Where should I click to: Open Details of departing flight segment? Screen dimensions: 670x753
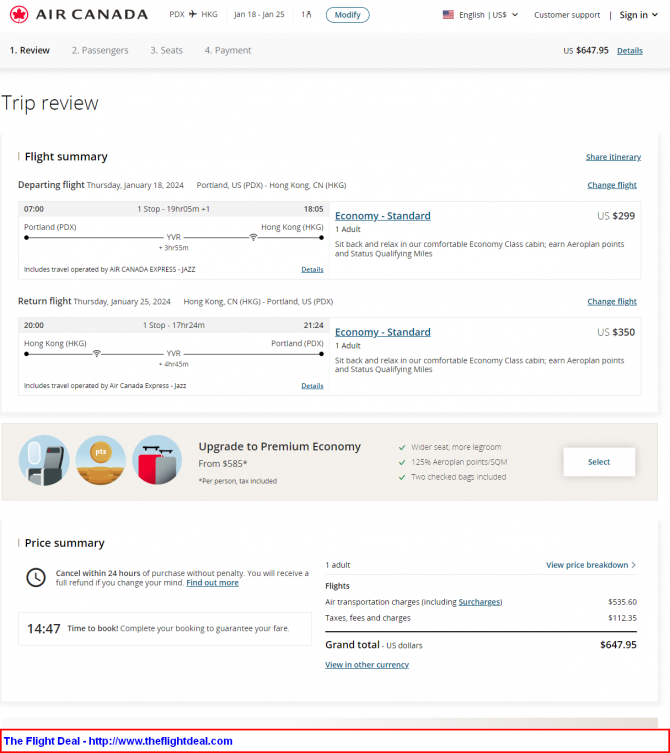(312, 269)
